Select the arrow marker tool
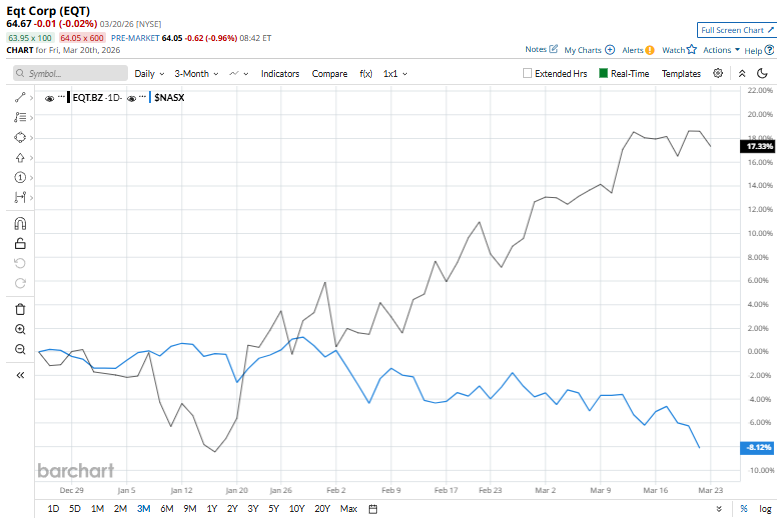 [20, 158]
